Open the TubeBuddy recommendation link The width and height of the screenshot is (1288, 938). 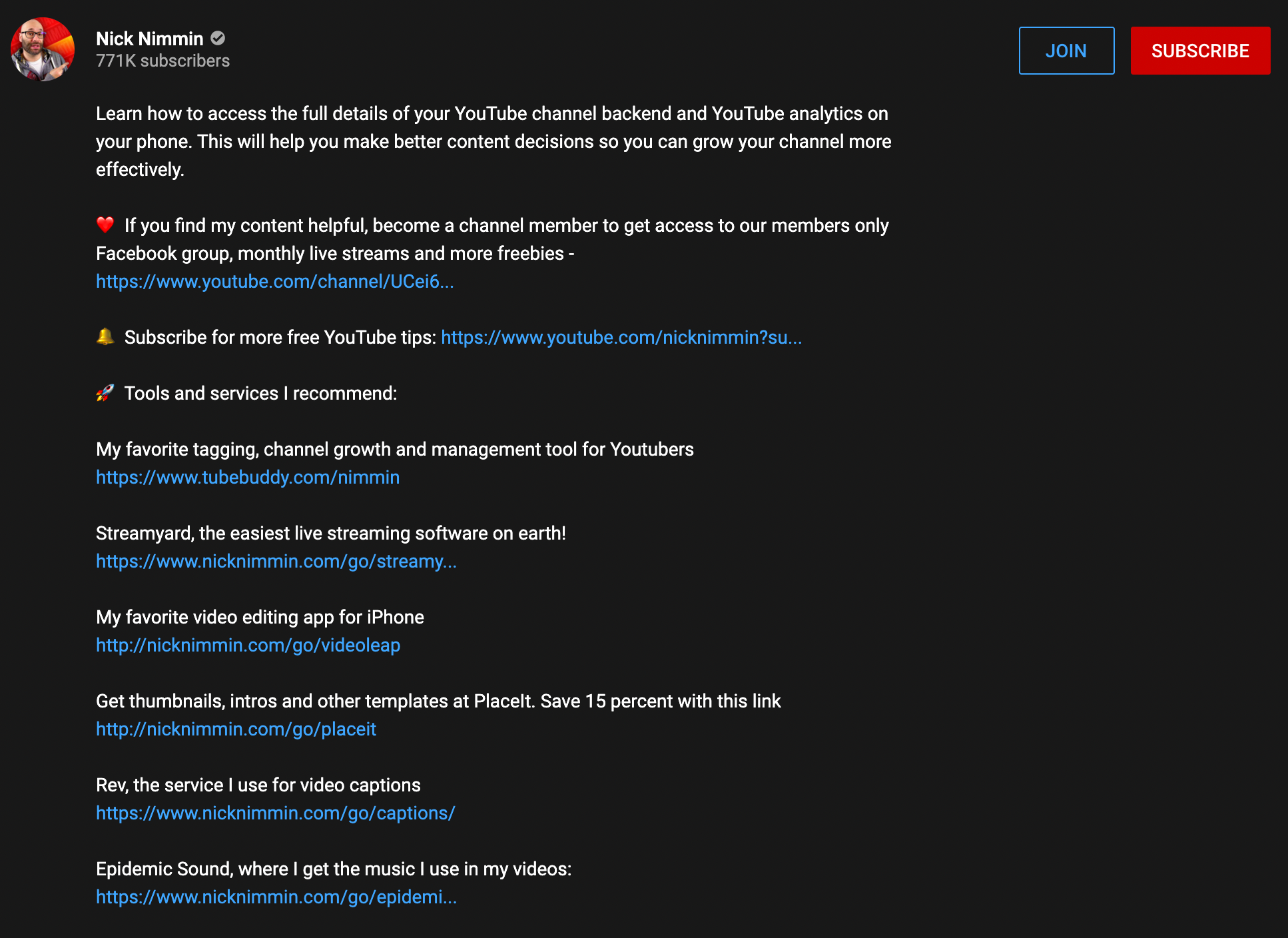[247, 477]
